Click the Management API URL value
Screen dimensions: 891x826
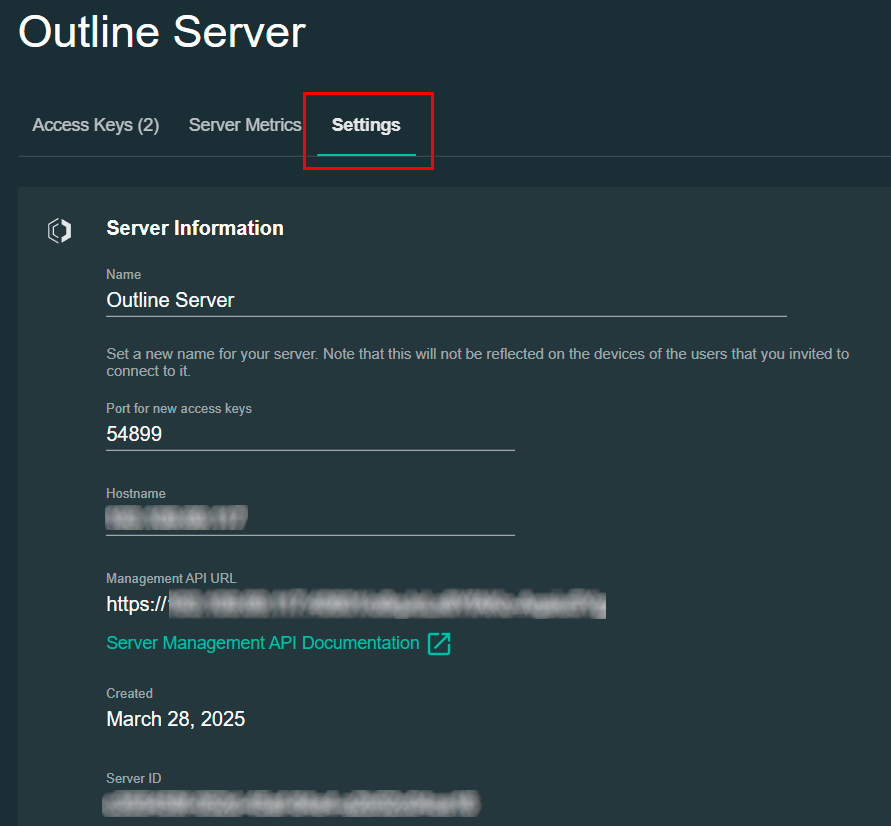pyautogui.click(x=356, y=604)
